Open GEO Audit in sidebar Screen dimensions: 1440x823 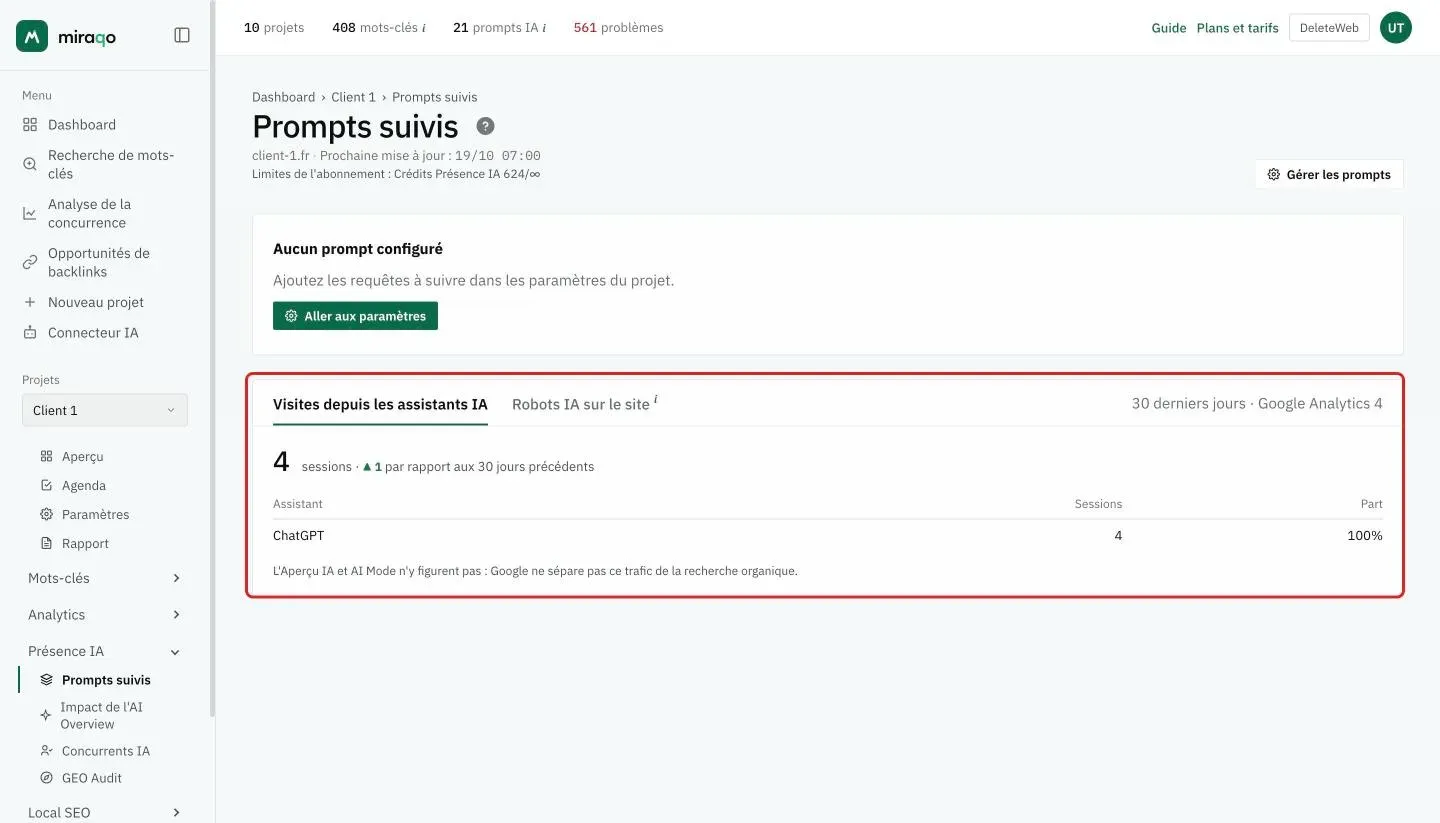[92, 778]
